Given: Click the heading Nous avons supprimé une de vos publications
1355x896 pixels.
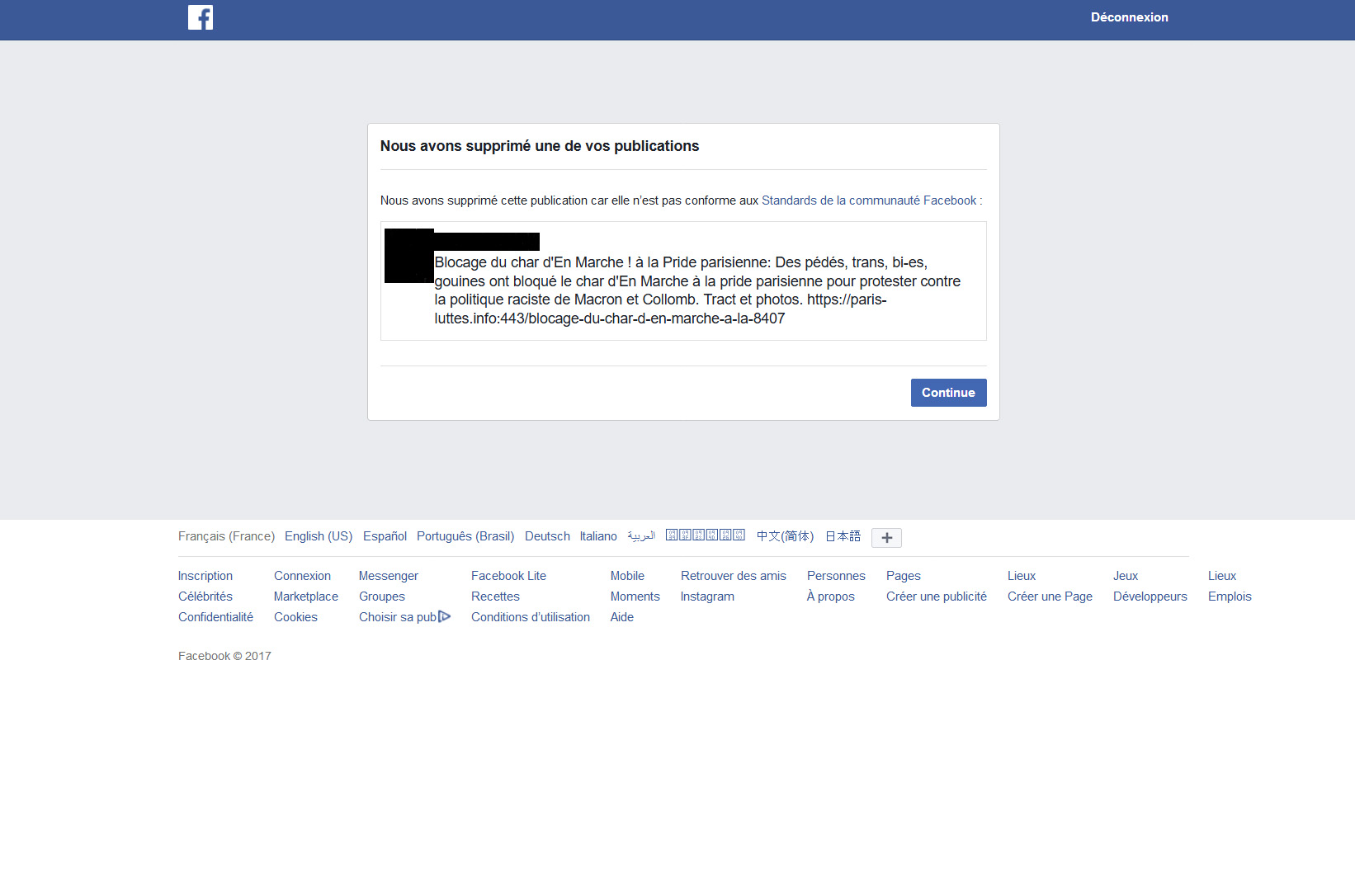Looking at the screenshot, I should pyautogui.click(x=540, y=146).
